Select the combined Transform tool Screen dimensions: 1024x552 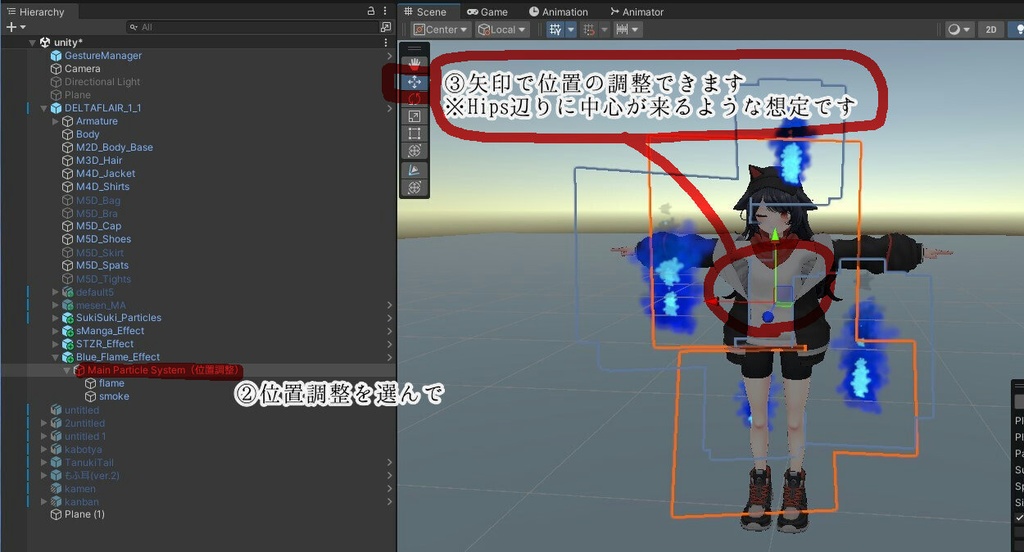[x=414, y=151]
